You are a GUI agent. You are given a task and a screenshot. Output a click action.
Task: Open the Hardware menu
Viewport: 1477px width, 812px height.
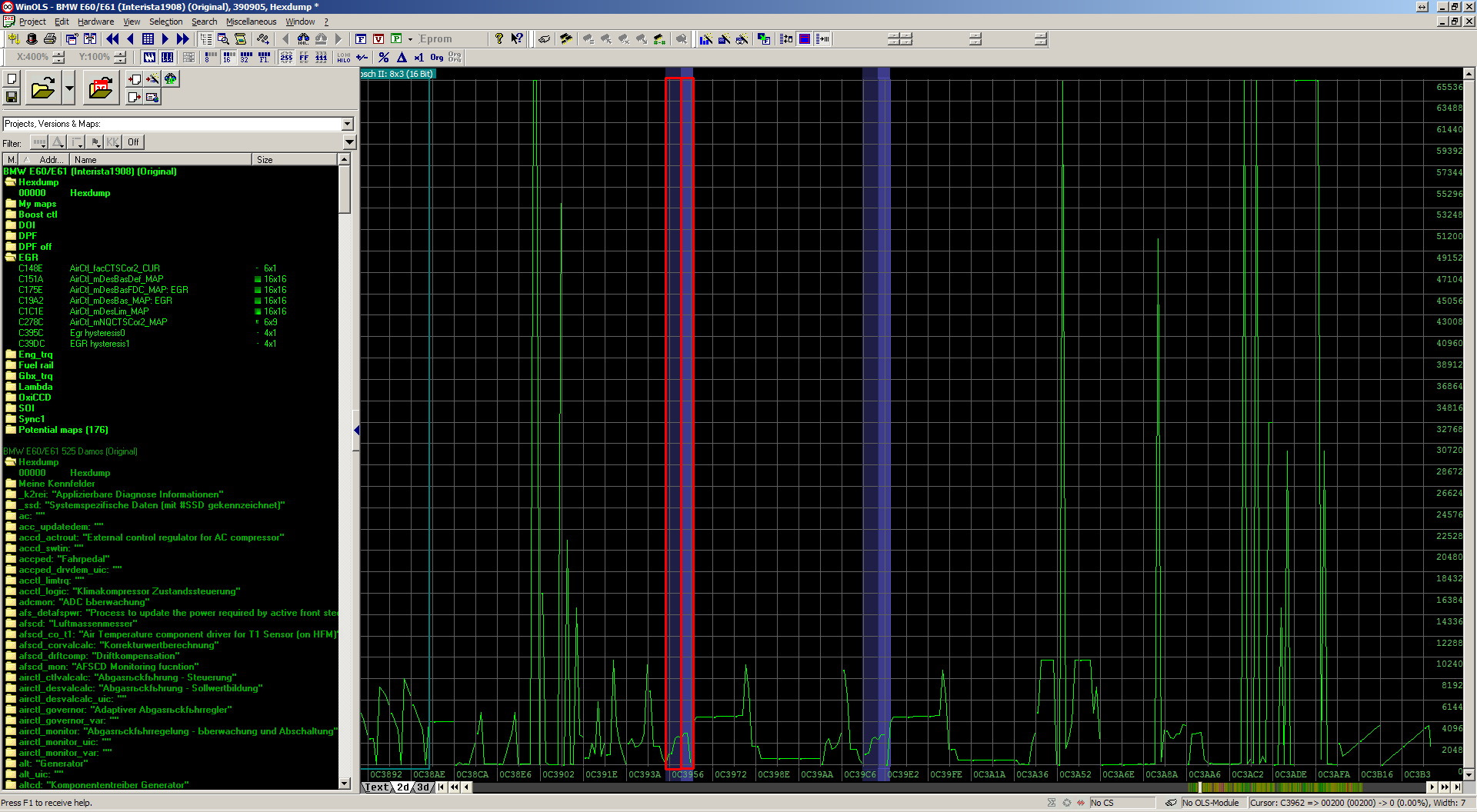(95, 22)
